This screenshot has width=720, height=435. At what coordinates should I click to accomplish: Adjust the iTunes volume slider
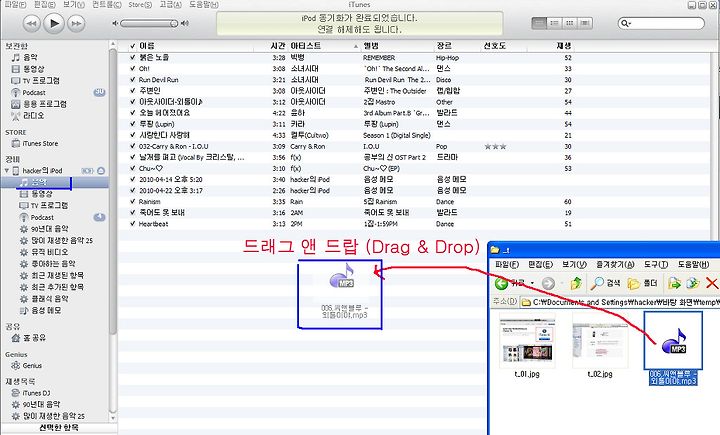(149, 23)
